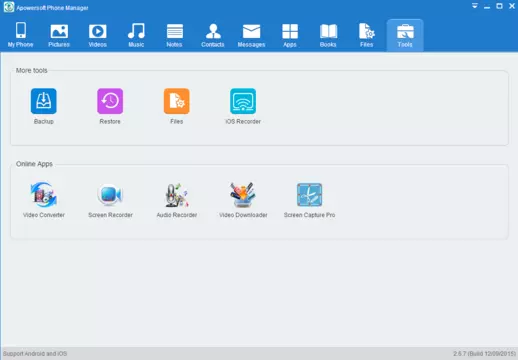Switch to the My Phone tab
The width and height of the screenshot is (518, 360).
21,35
